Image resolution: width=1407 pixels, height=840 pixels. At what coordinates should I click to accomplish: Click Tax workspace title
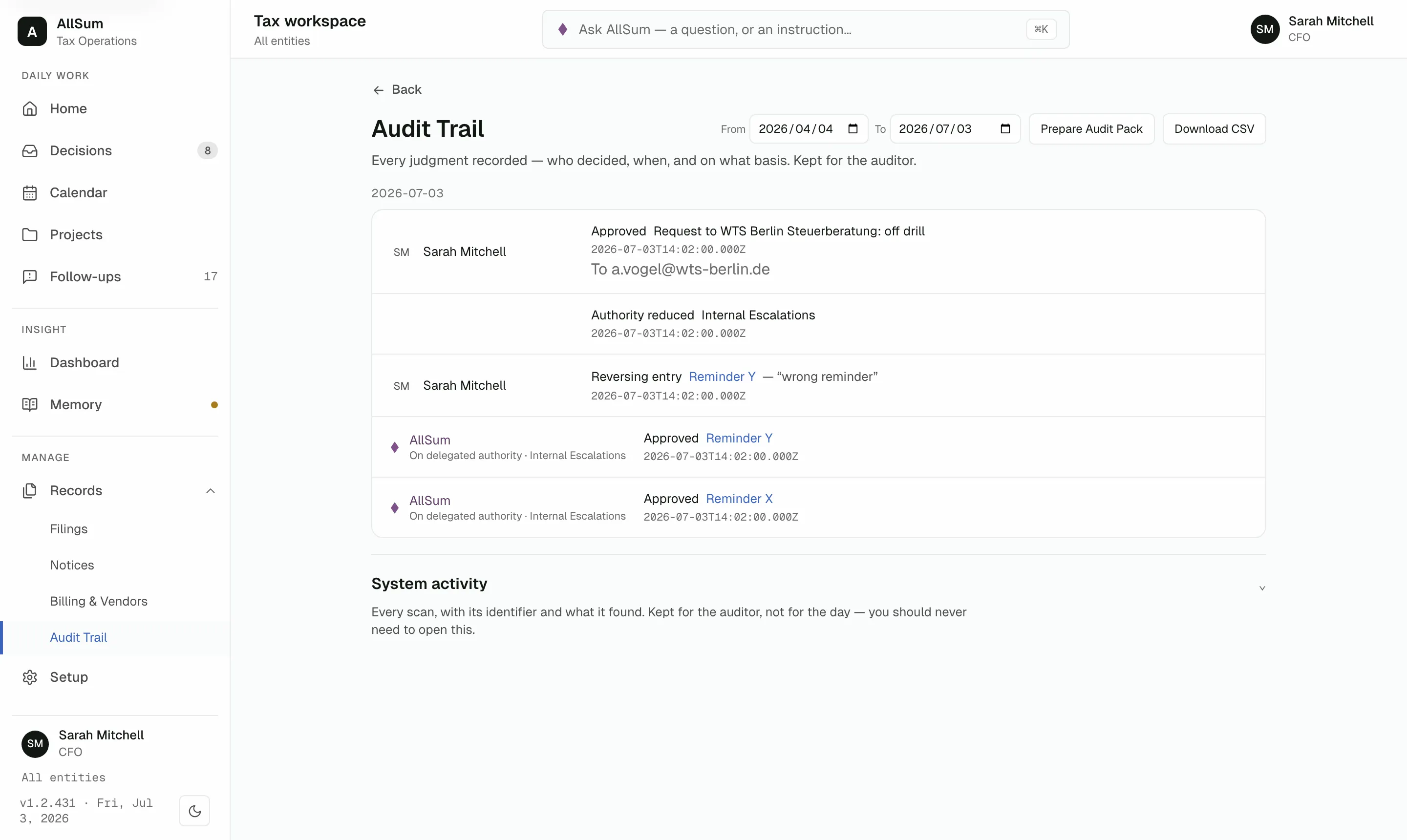click(x=310, y=21)
